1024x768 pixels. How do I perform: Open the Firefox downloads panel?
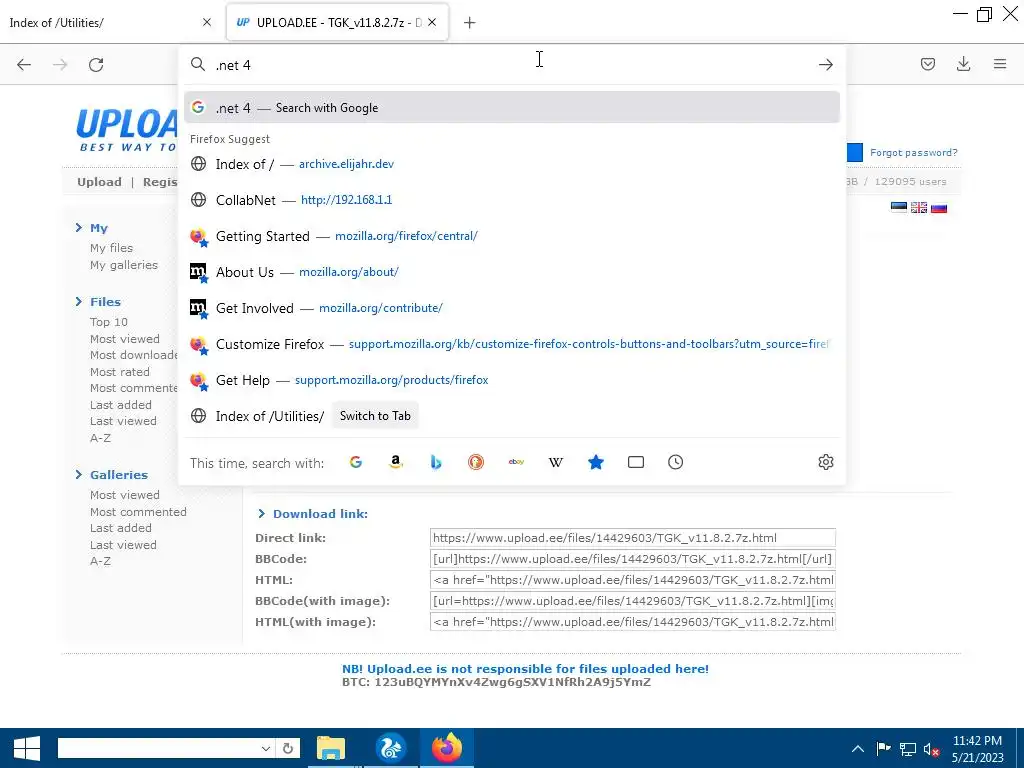click(963, 64)
